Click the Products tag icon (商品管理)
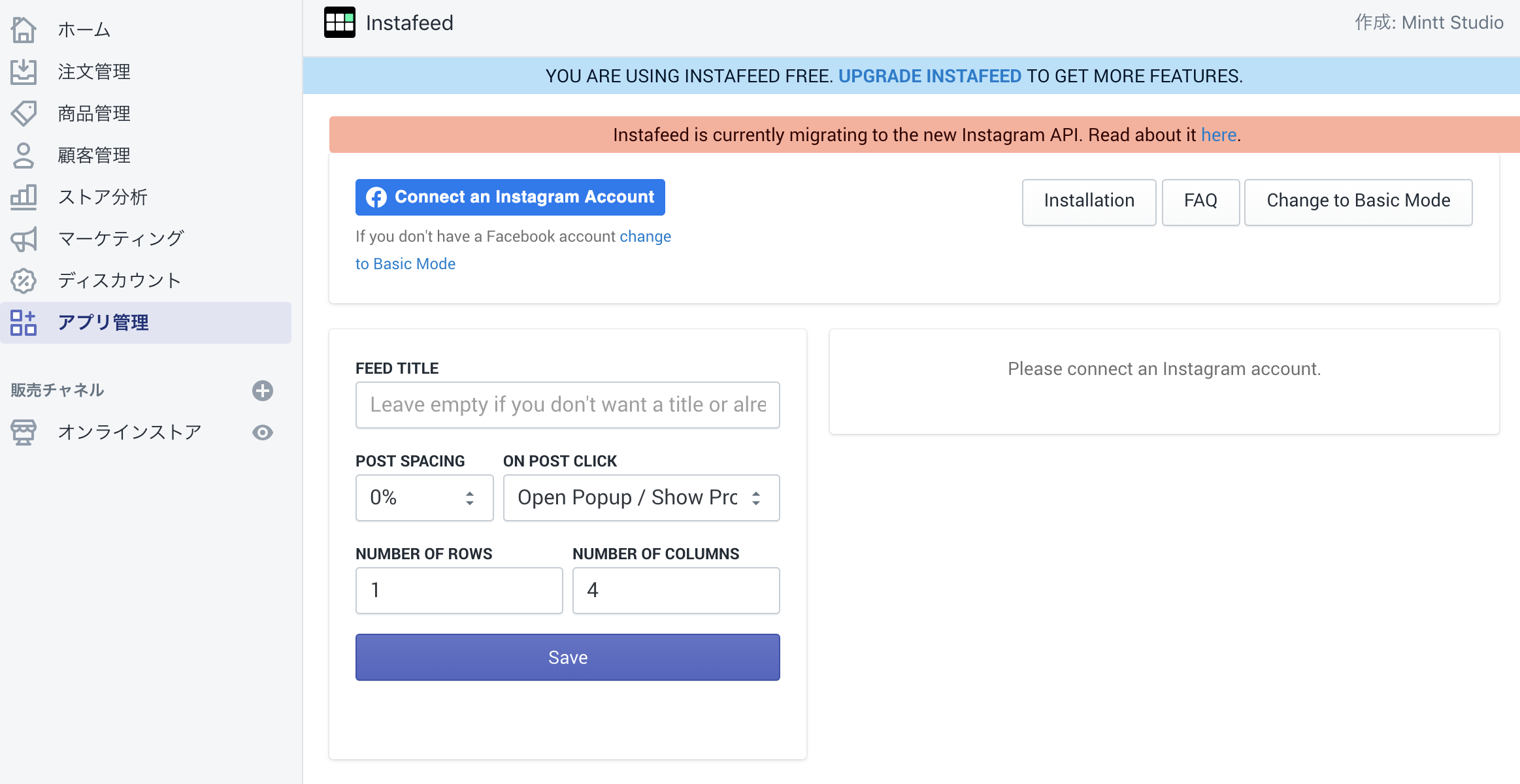The image size is (1520, 784). point(24,114)
